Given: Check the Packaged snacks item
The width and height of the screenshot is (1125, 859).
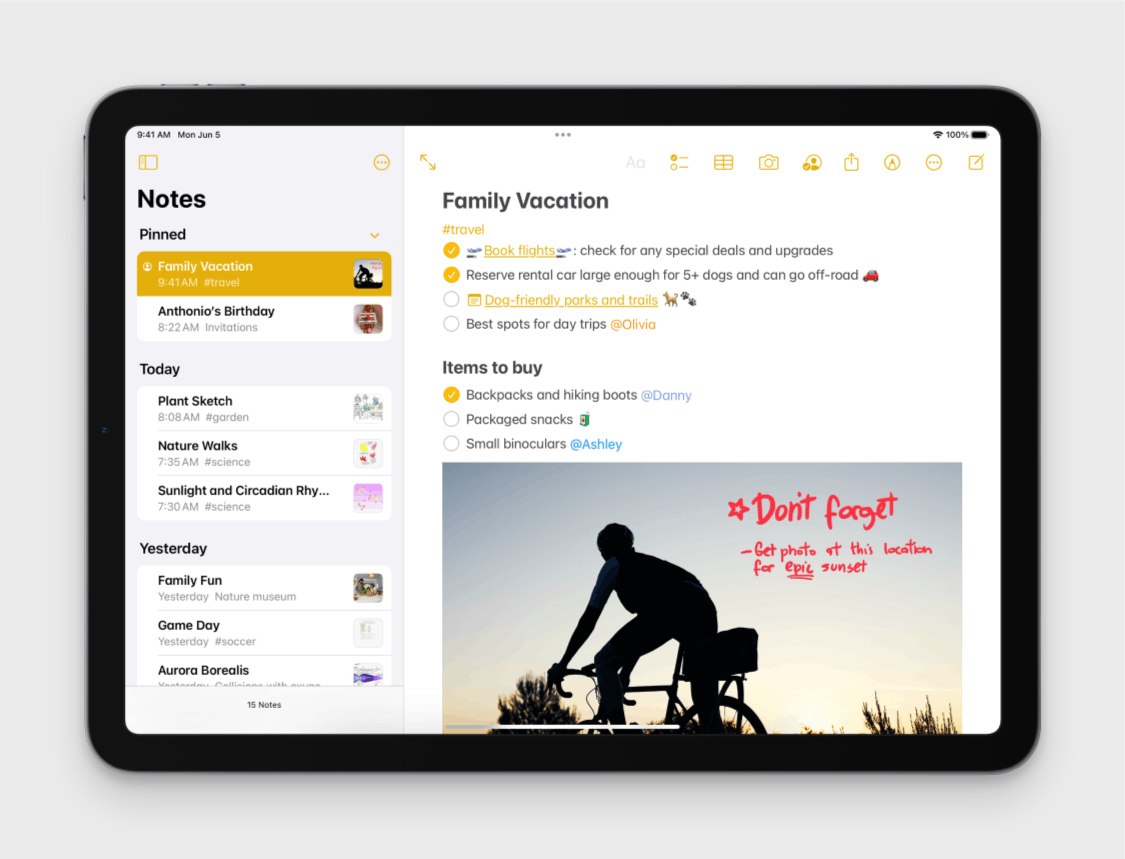Looking at the screenshot, I should pyautogui.click(x=451, y=419).
